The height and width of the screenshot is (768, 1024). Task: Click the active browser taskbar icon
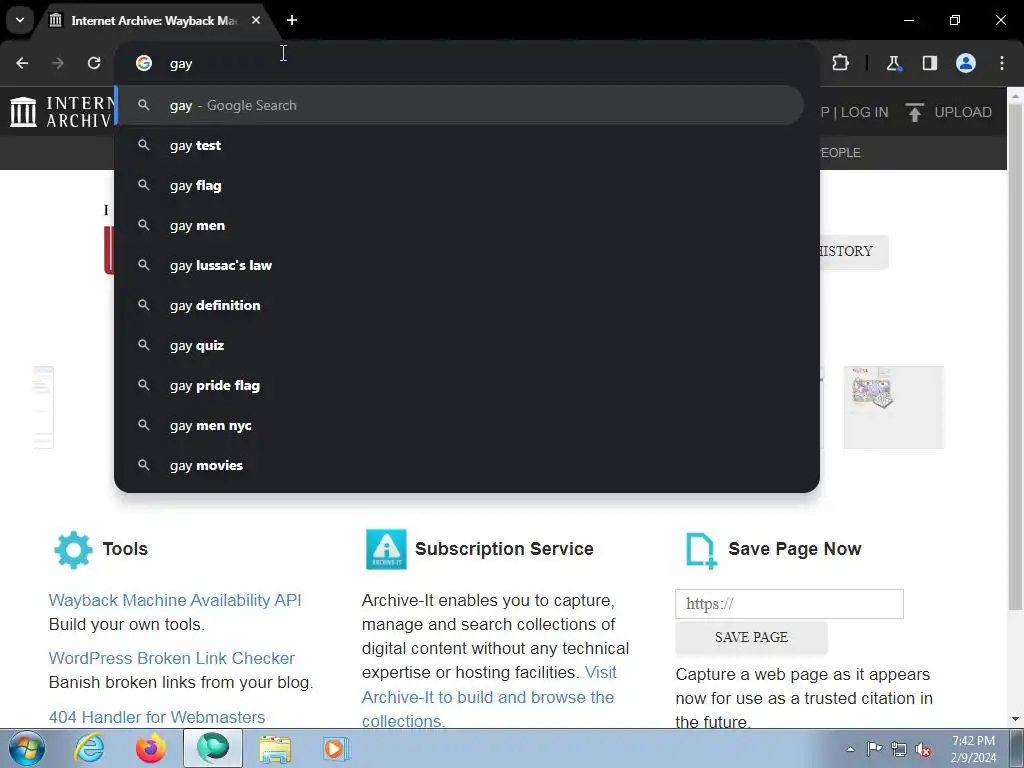pyautogui.click(x=213, y=748)
